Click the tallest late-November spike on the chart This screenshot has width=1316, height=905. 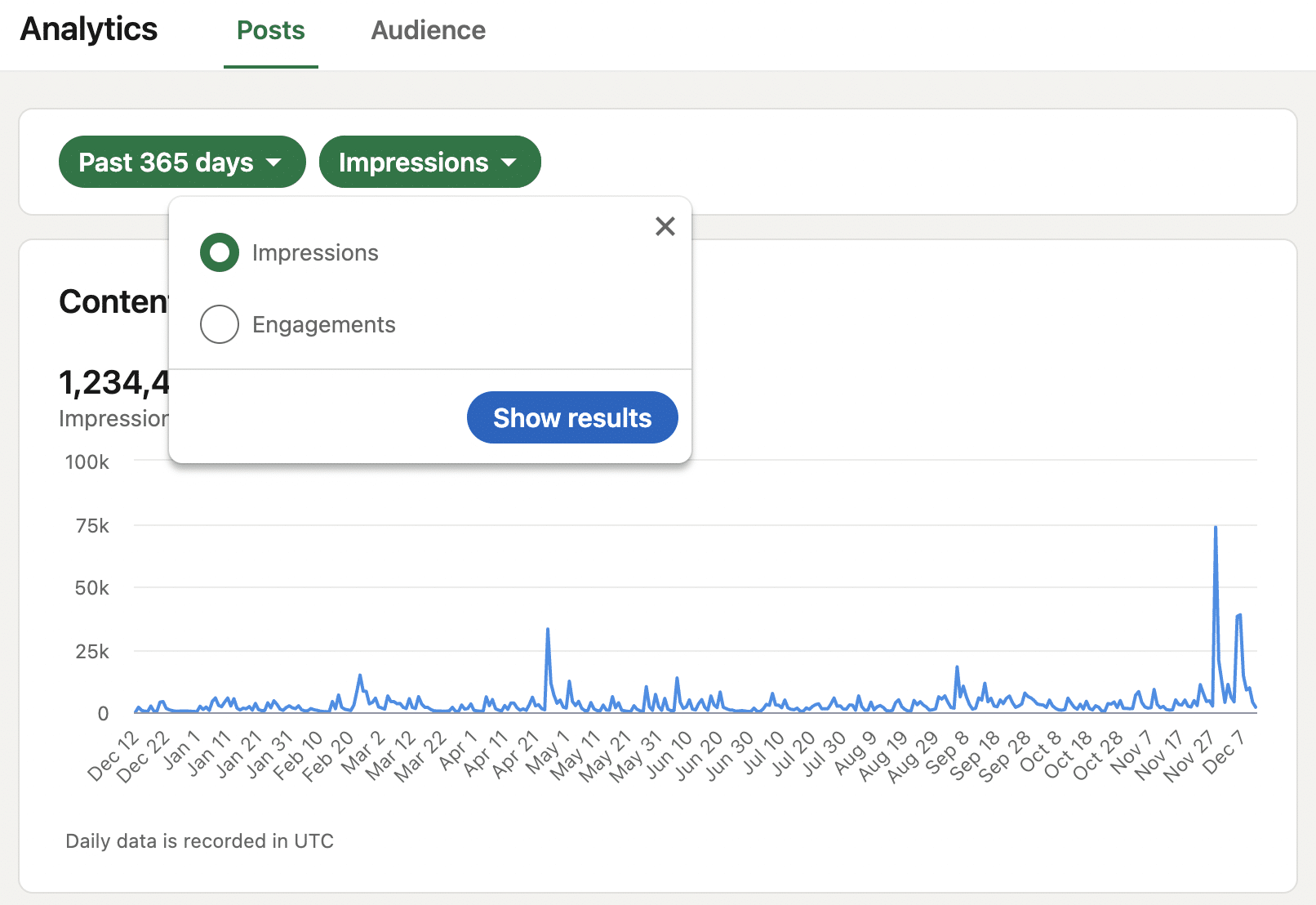pos(1216,528)
